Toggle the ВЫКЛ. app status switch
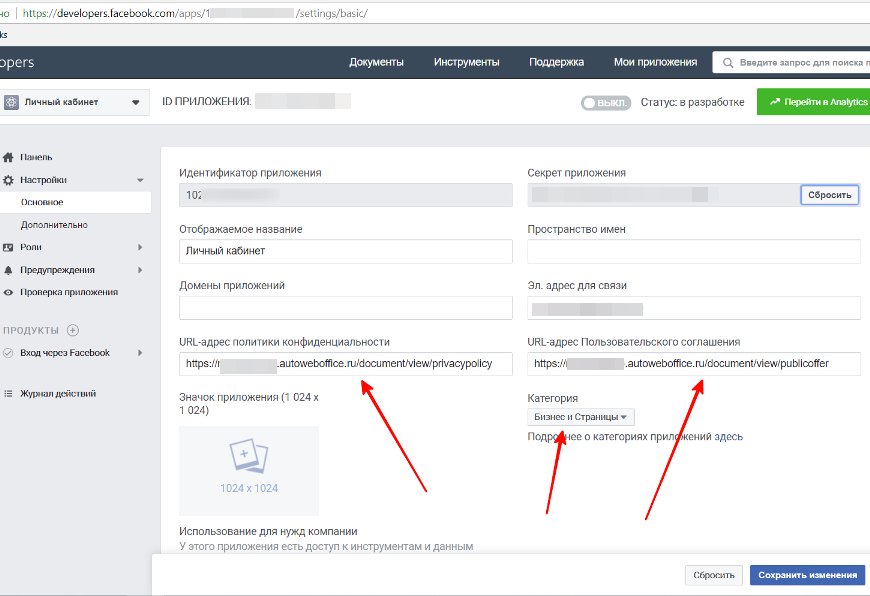 click(x=605, y=103)
